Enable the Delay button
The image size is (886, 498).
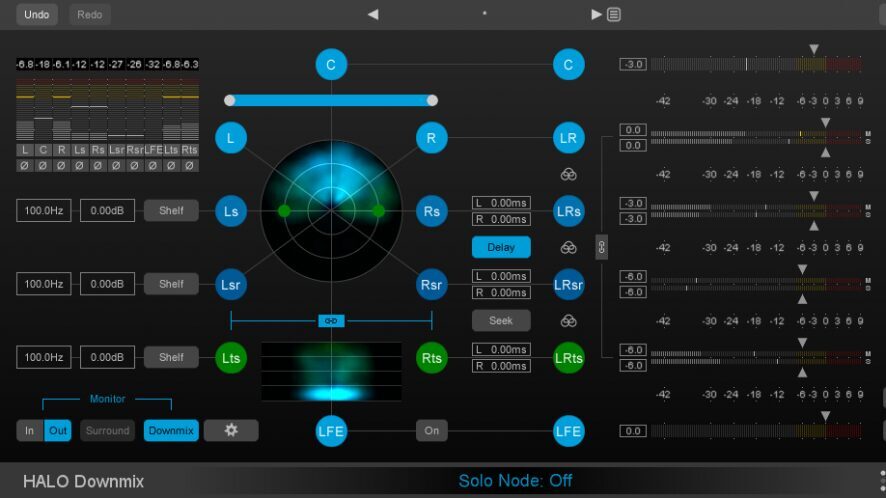(501, 247)
